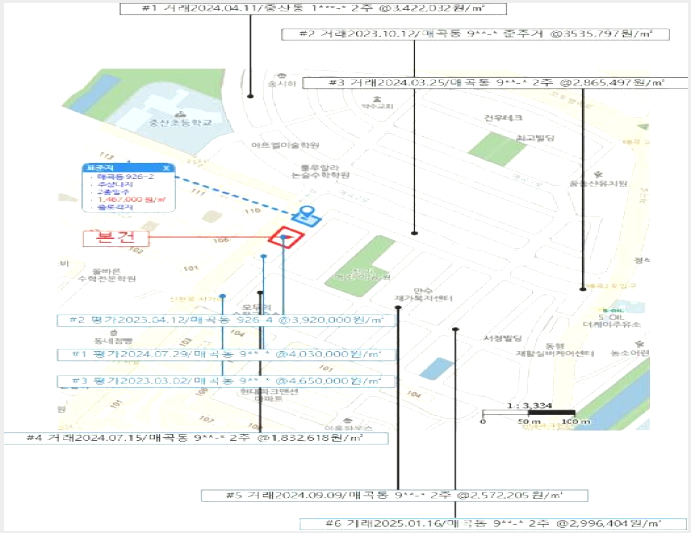691x533 pixels.
Task: Select the red 본건 diamond marker
Action: (x=286, y=238)
